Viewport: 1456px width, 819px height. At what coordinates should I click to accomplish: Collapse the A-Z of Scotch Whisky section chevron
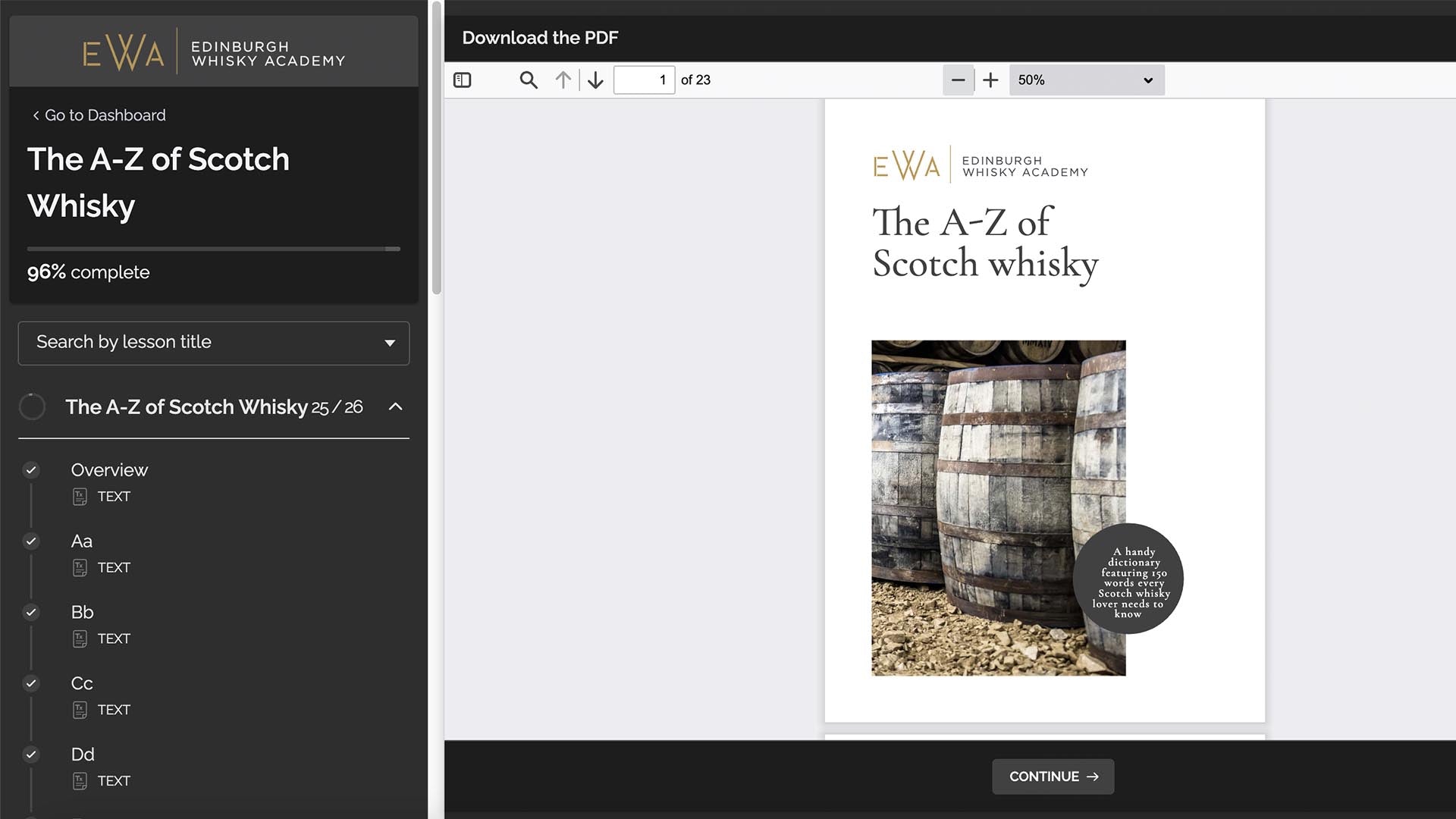[x=395, y=407]
